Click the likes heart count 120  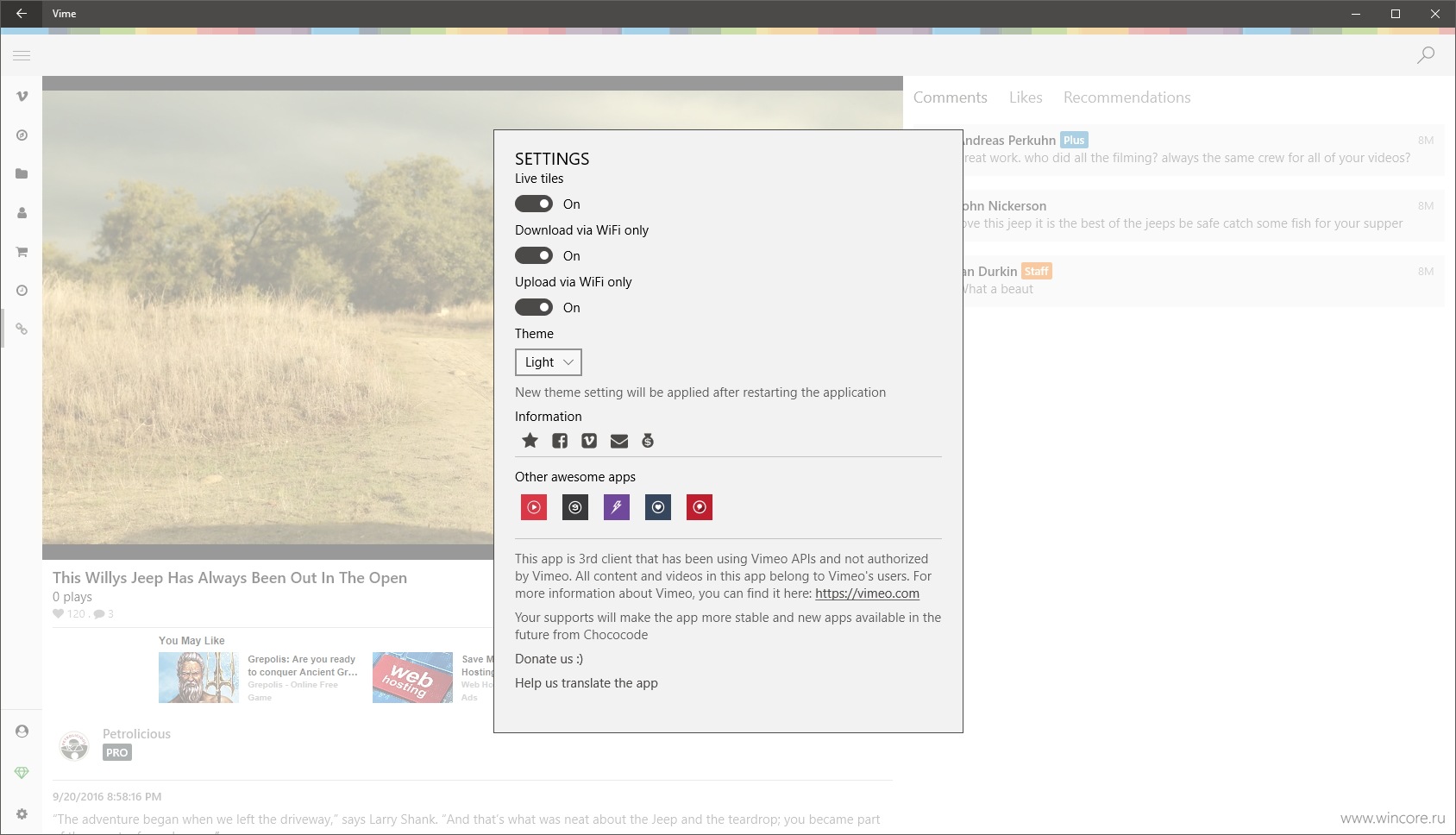coord(69,614)
